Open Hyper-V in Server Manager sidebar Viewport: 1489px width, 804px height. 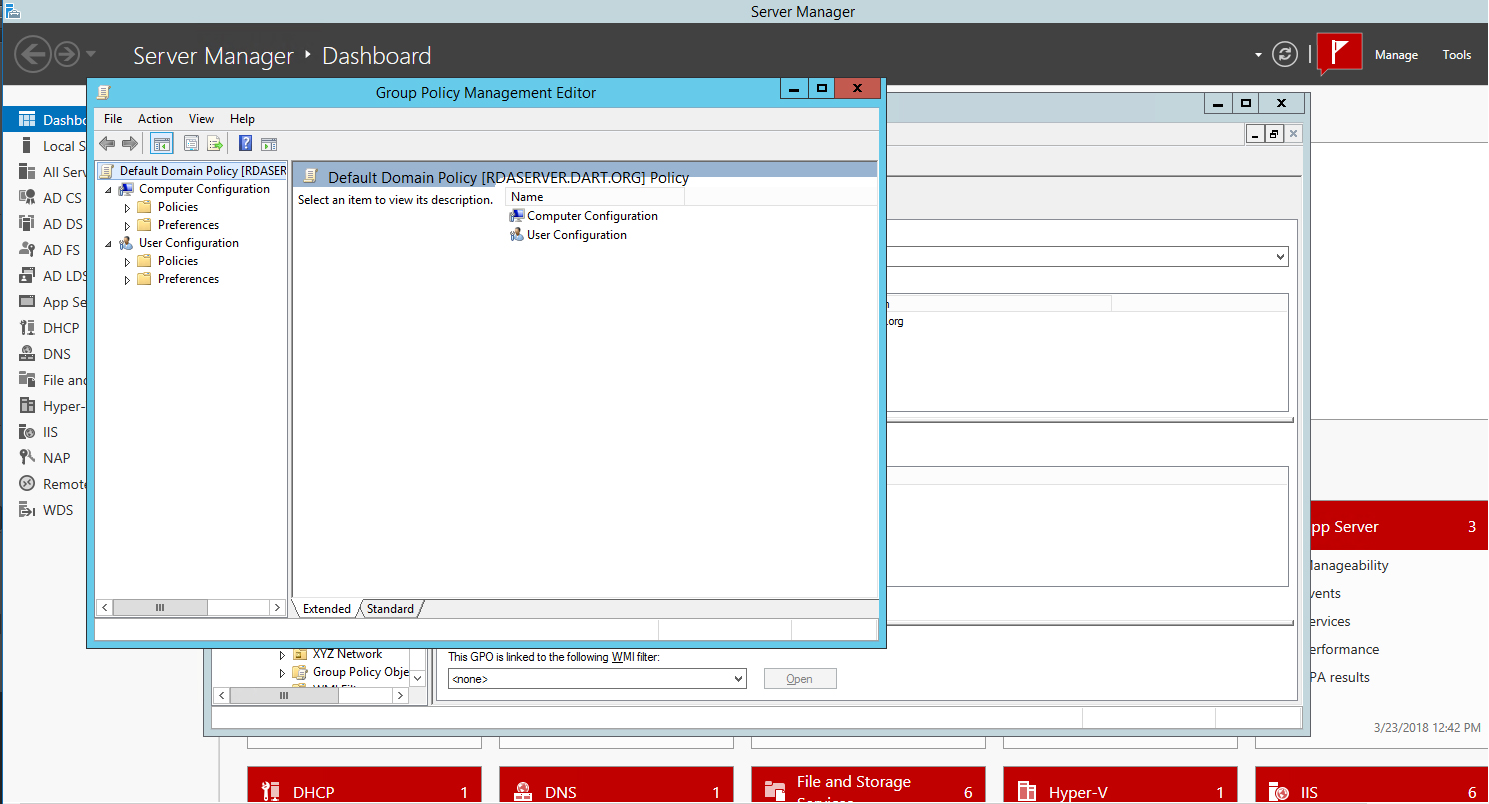pyautogui.click(x=52, y=406)
